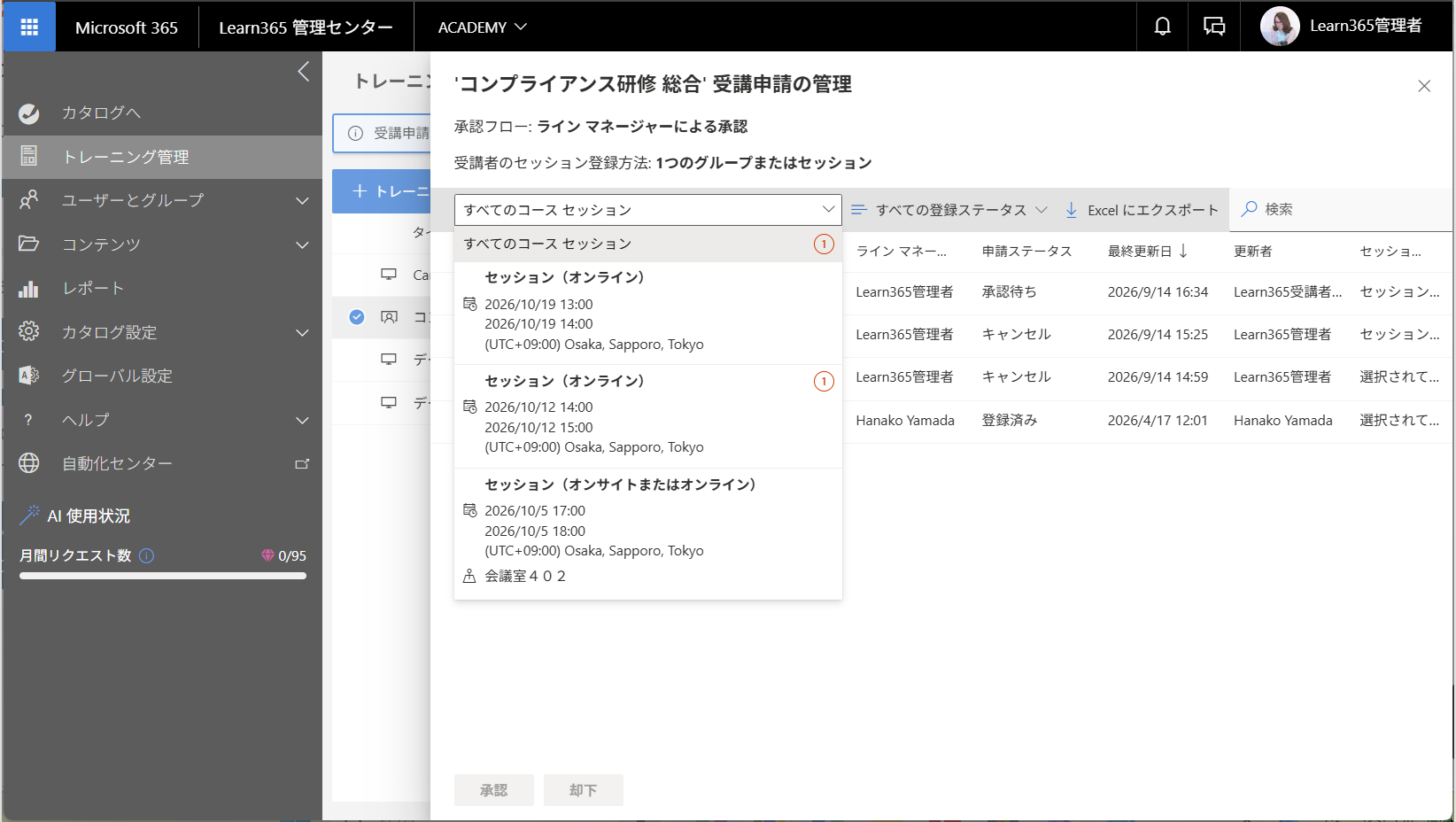Click the 承認待ち status cell

point(1009,291)
